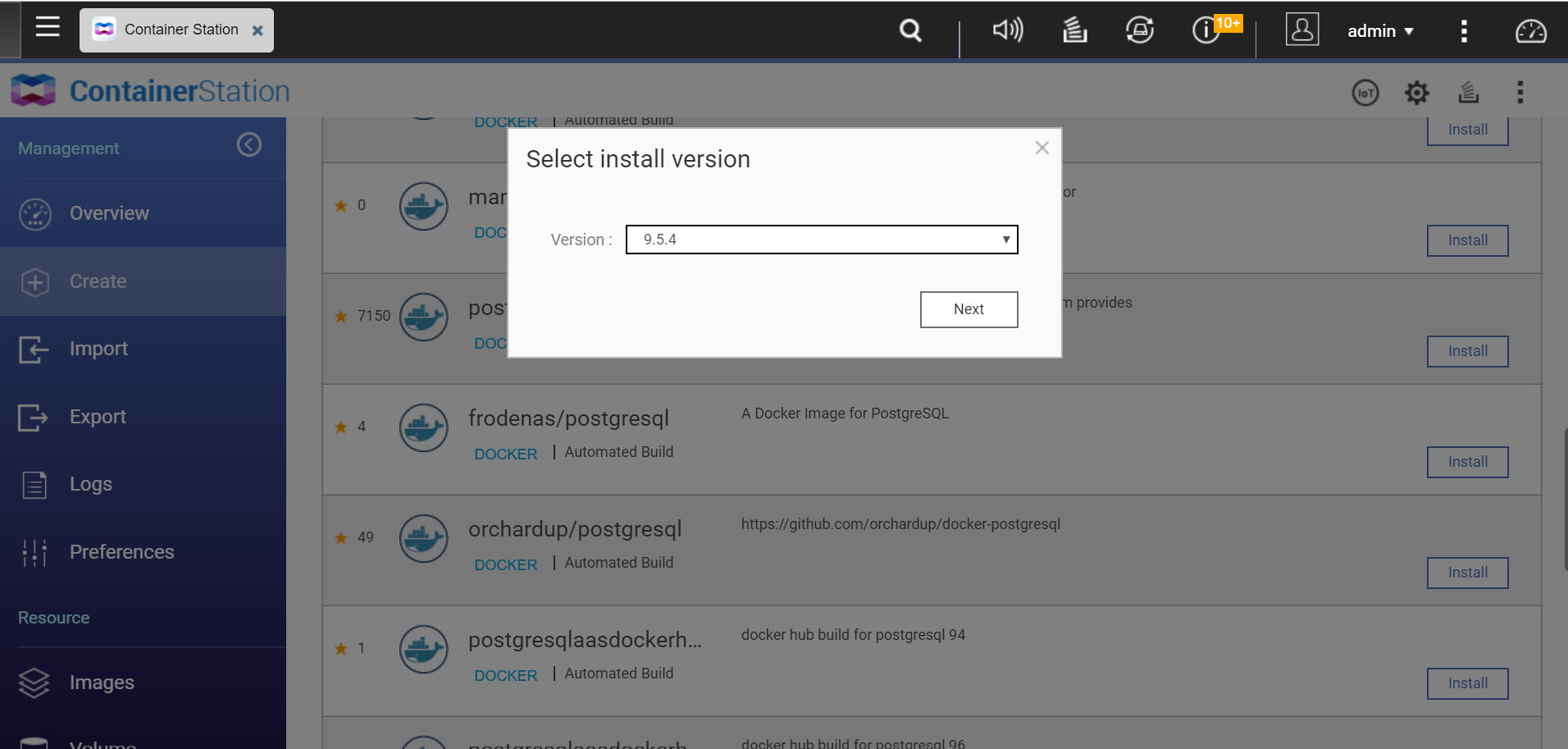Close the Select install version dialog
The image size is (1568, 749).
click(x=1042, y=148)
